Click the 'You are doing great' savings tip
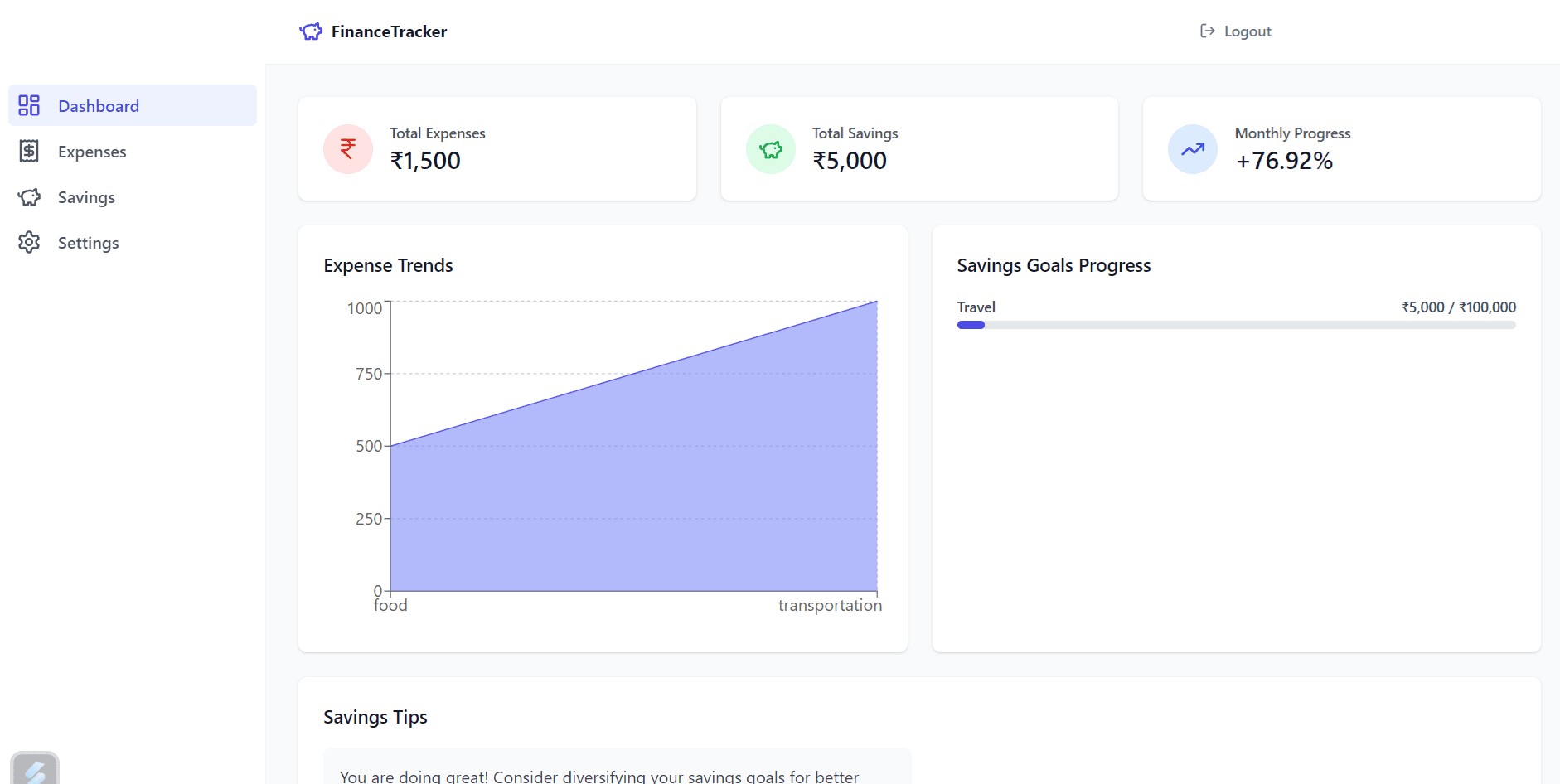This screenshot has width=1560, height=784. [618, 767]
